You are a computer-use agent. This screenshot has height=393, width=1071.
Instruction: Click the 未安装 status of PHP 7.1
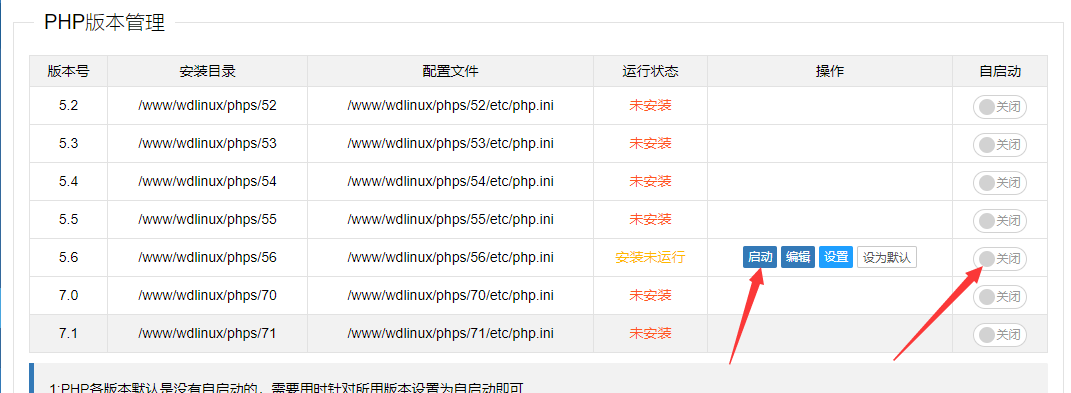click(x=650, y=334)
